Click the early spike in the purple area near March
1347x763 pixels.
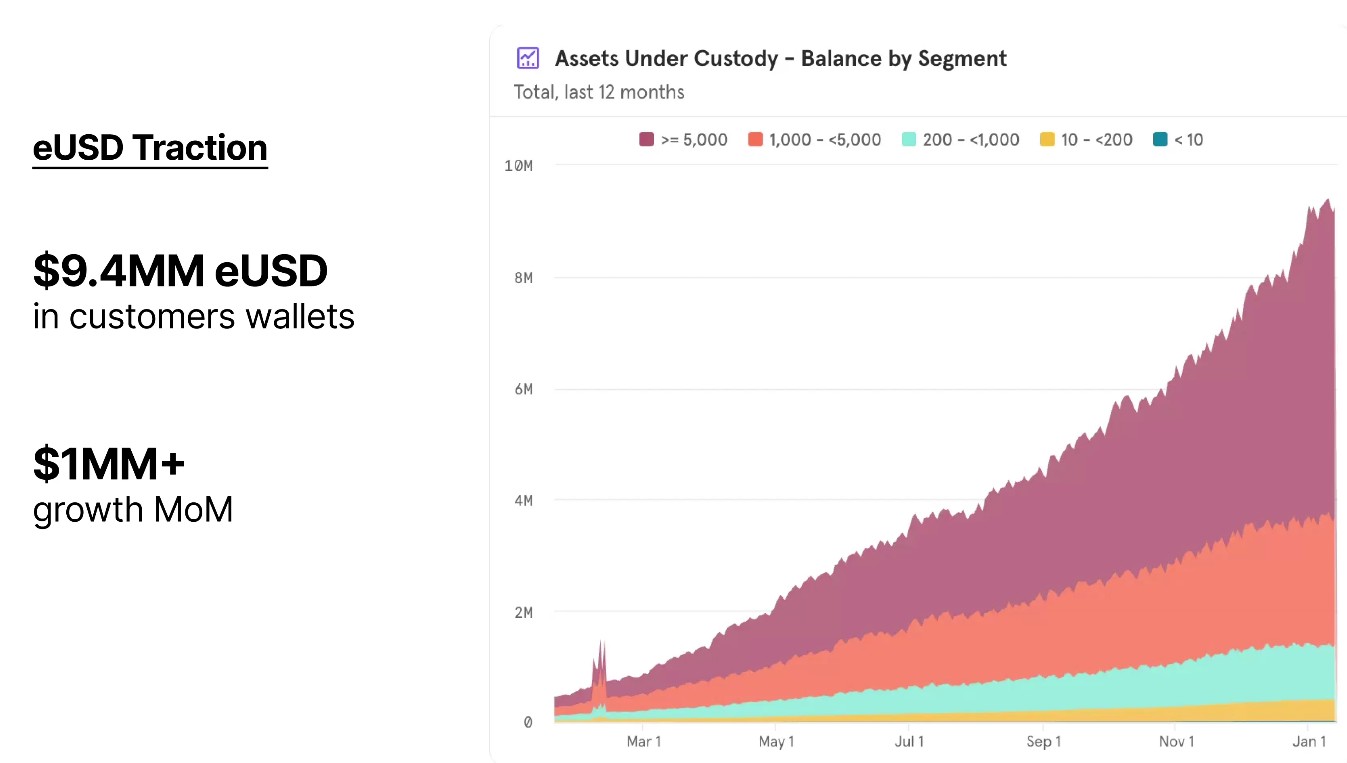pyautogui.click(x=602, y=660)
